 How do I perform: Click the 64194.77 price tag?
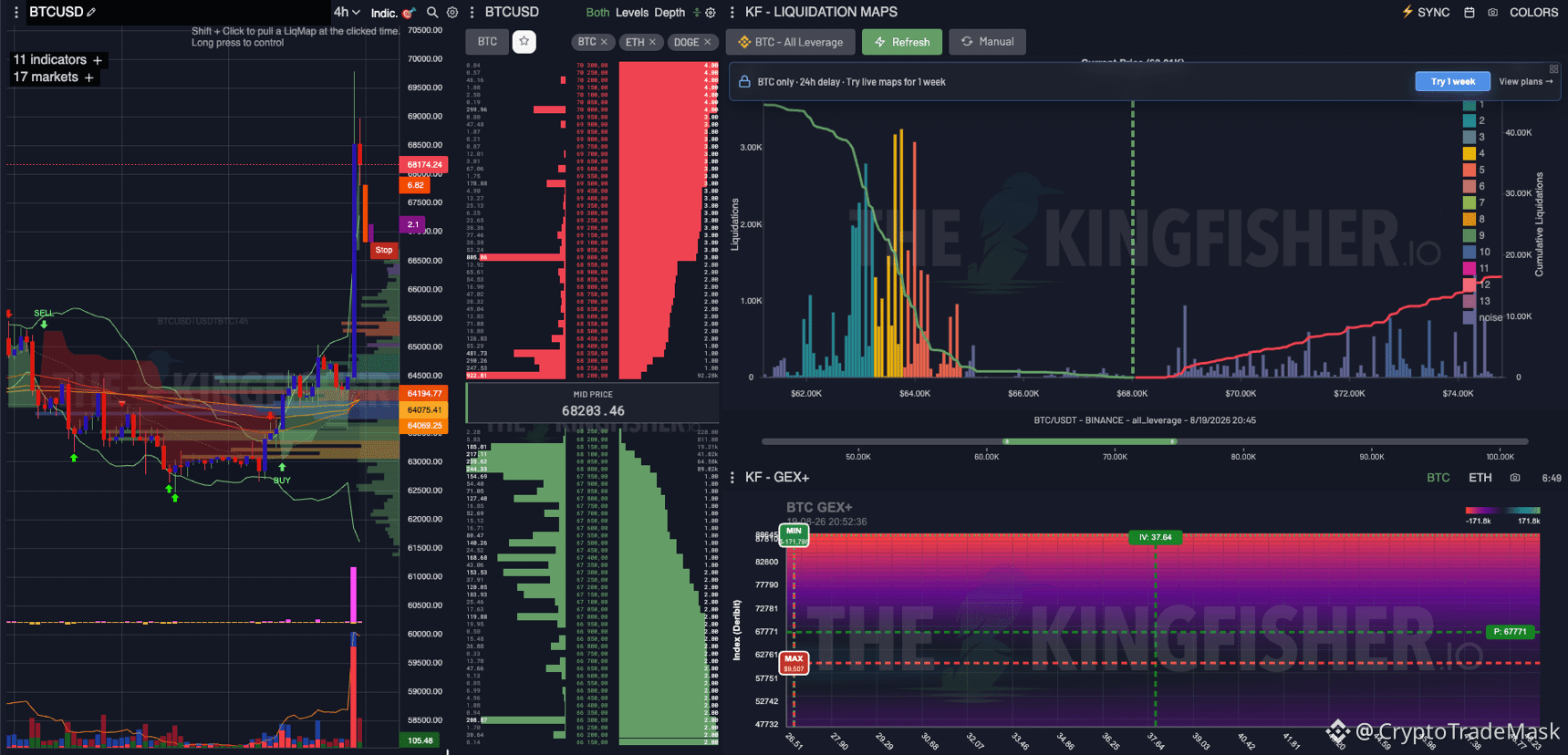424,394
